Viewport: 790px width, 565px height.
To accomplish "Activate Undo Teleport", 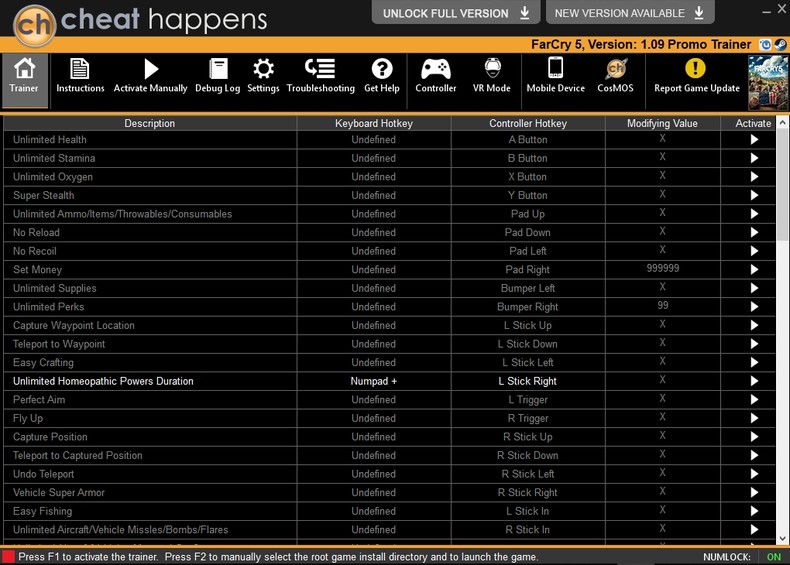I will click(x=754, y=474).
